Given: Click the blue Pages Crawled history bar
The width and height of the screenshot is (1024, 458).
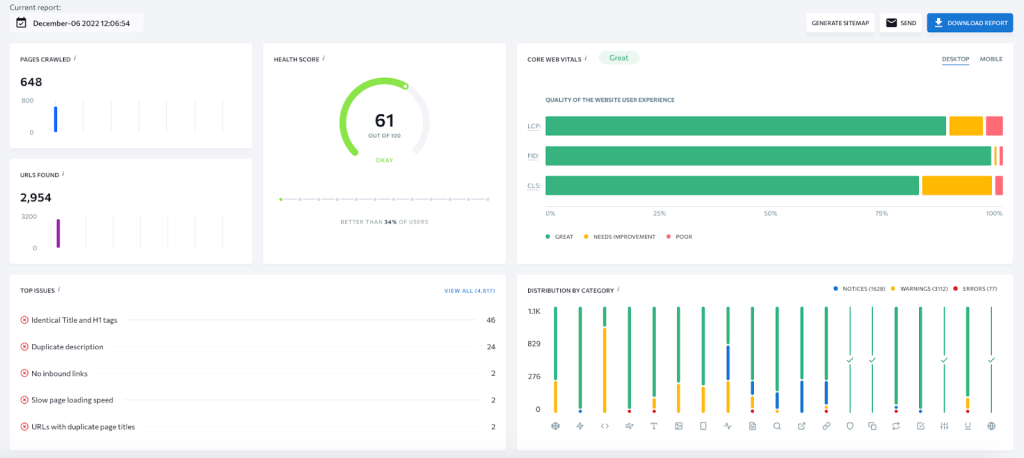Looking at the screenshot, I should coord(56,119).
